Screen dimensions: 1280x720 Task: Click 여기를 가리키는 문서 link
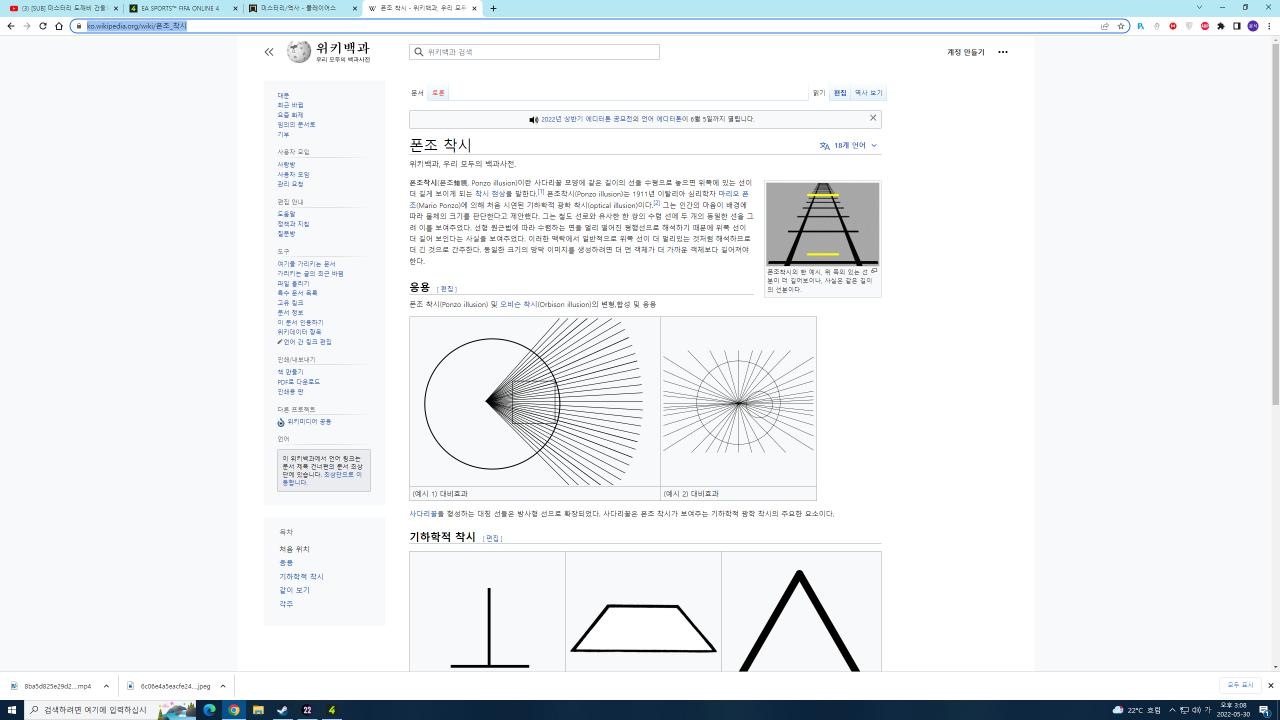[306, 264]
